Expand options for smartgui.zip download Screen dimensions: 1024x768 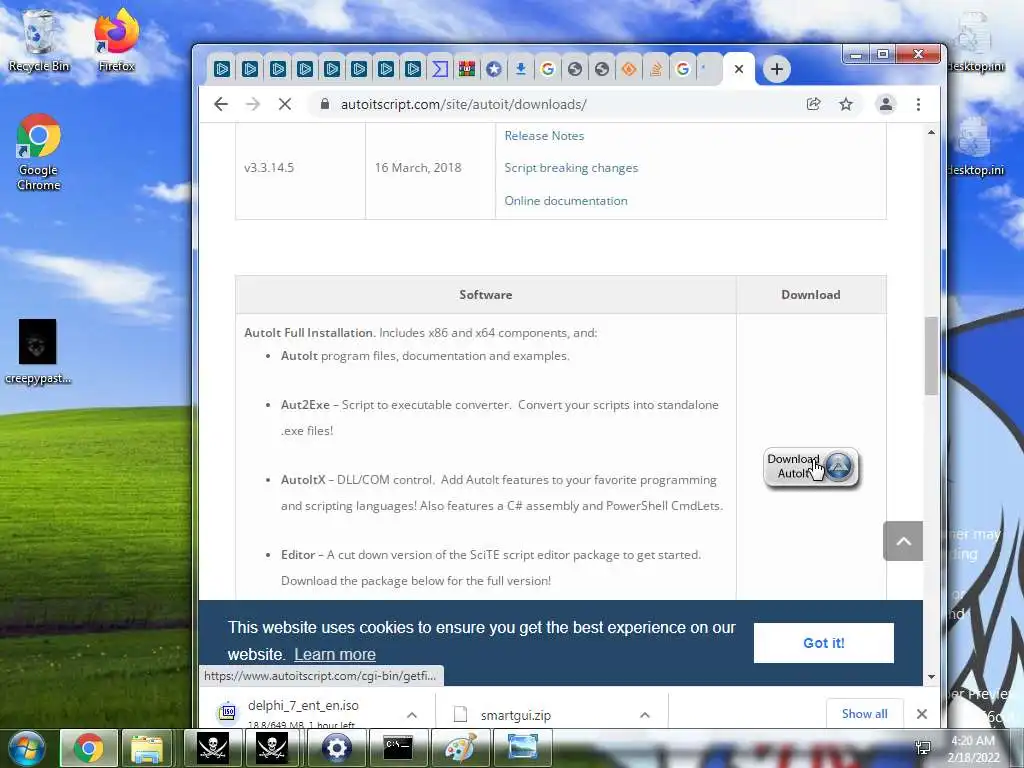[x=645, y=715]
